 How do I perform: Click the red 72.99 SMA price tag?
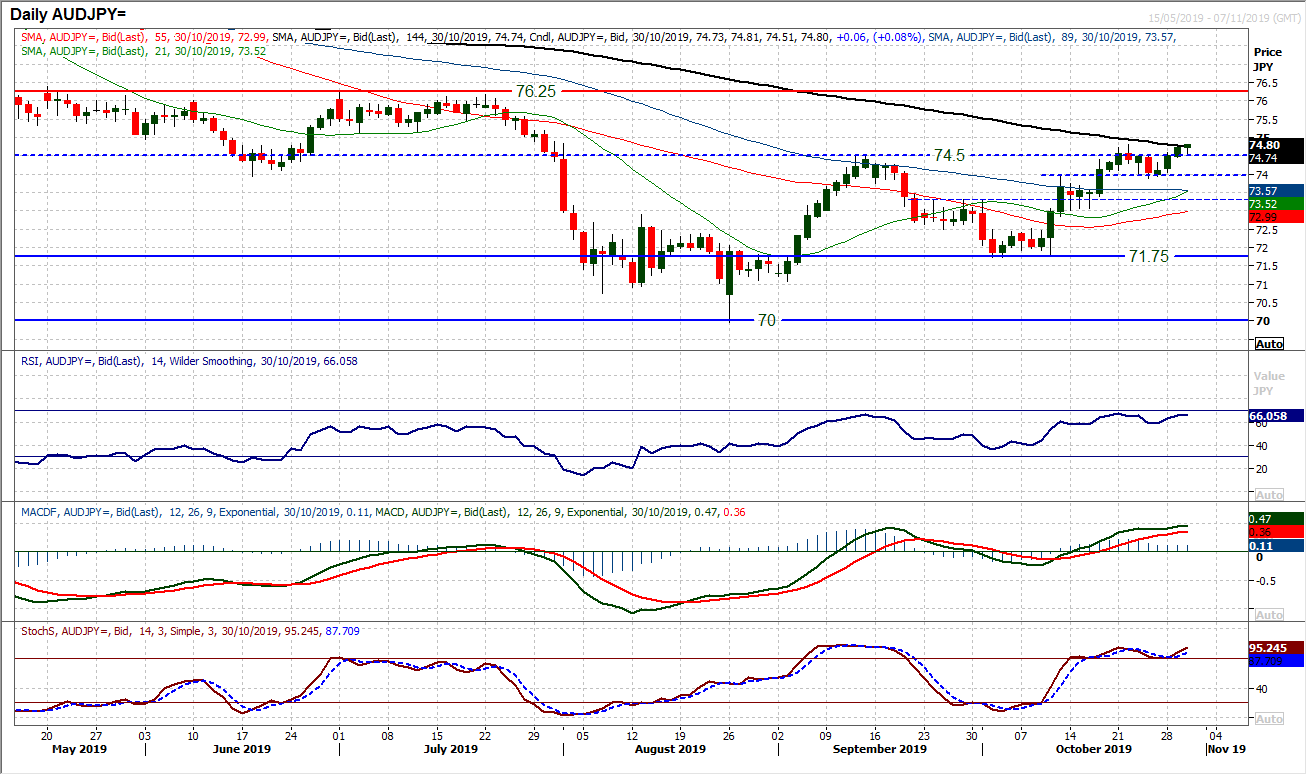click(1276, 216)
